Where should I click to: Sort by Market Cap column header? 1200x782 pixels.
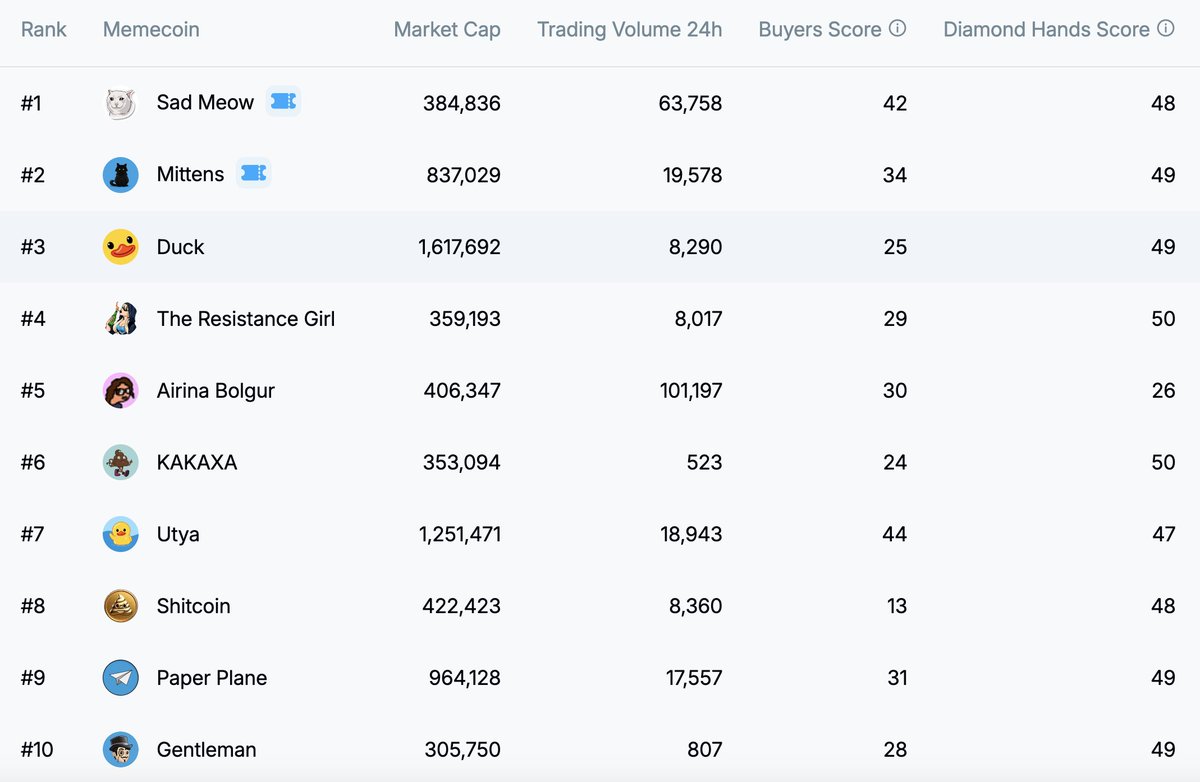pyautogui.click(x=447, y=30)
